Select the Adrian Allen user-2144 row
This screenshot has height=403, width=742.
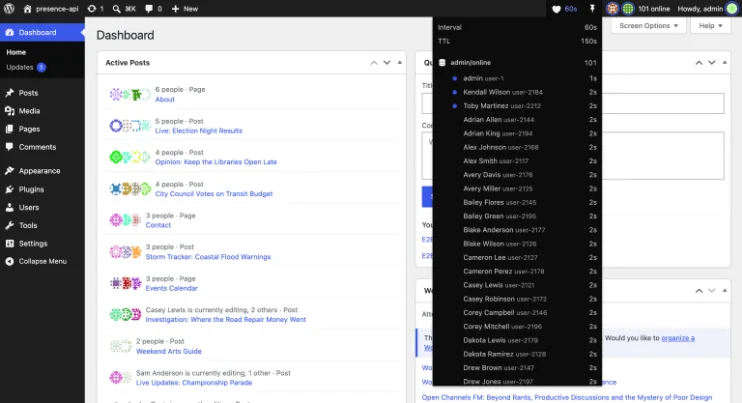coord(517,120)
